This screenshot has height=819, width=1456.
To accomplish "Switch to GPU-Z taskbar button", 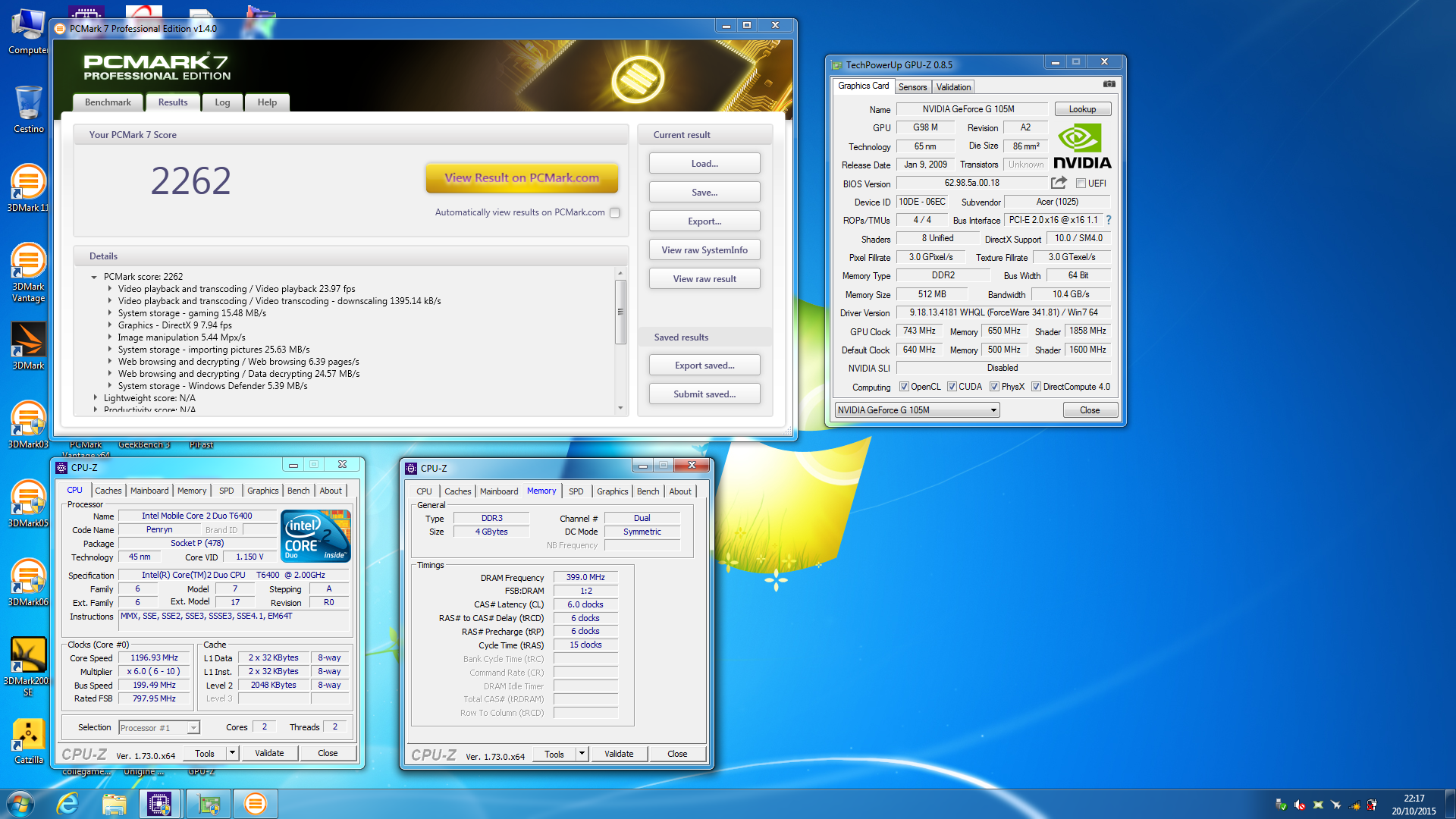I will point(209,804).
